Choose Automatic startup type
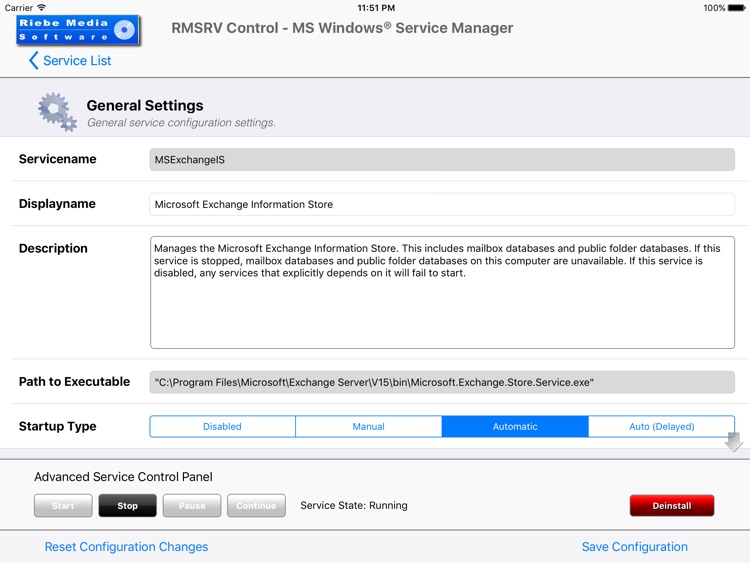The height and width of the screenshot is (563, 750). [515, 426]
